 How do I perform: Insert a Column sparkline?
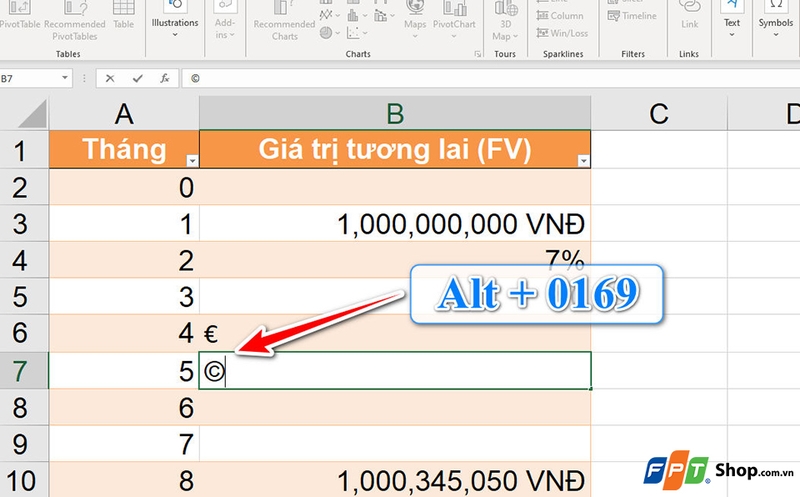point(560,16)
